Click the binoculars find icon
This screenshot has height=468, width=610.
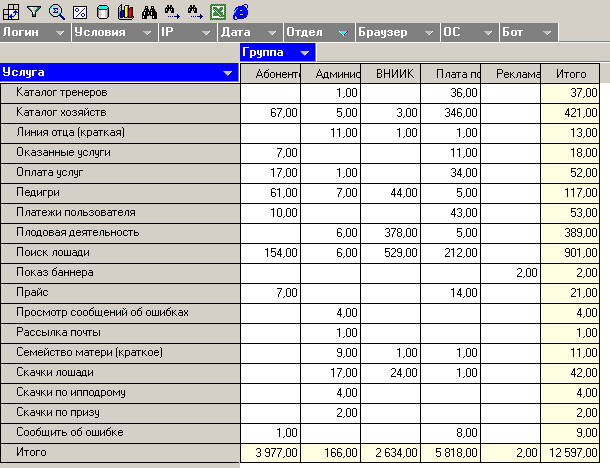(150, 12)
